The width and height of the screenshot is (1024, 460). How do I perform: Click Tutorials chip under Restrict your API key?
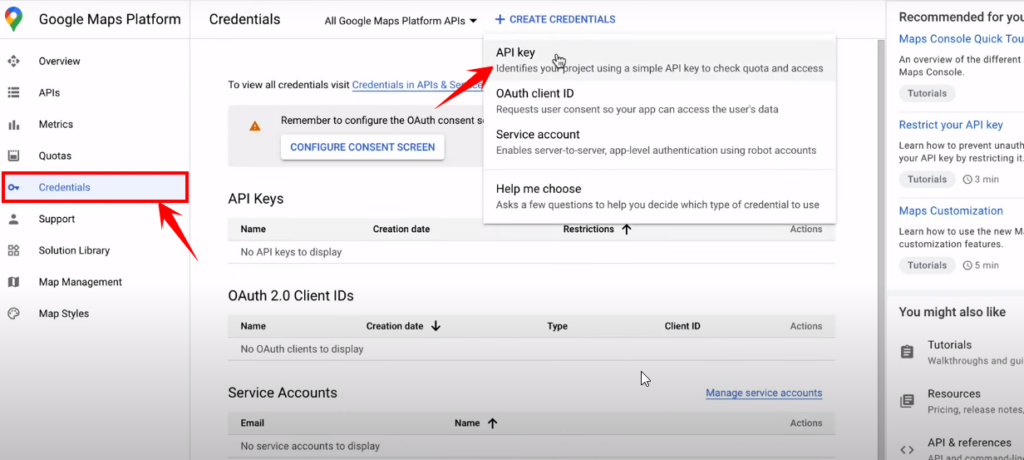pyautogui.click(x=927, y=179)
